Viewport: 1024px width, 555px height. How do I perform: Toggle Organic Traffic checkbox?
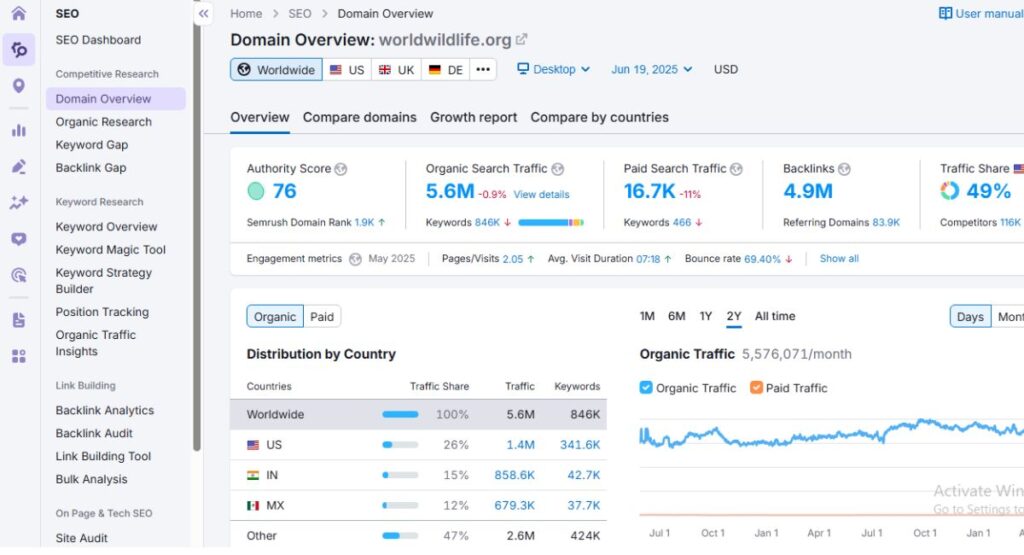[646, 388]
